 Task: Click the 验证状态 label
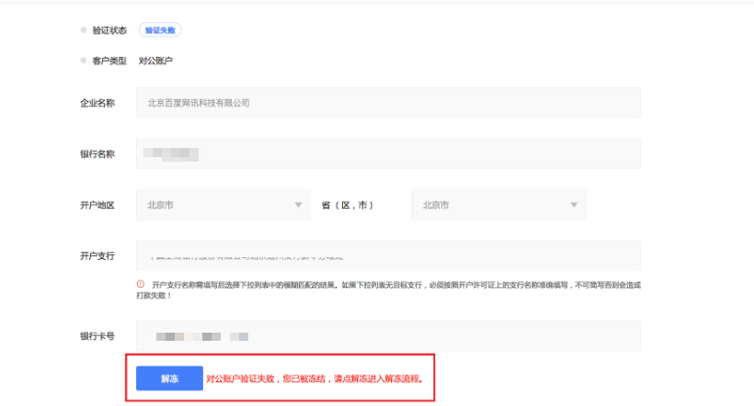coord(110,30)
